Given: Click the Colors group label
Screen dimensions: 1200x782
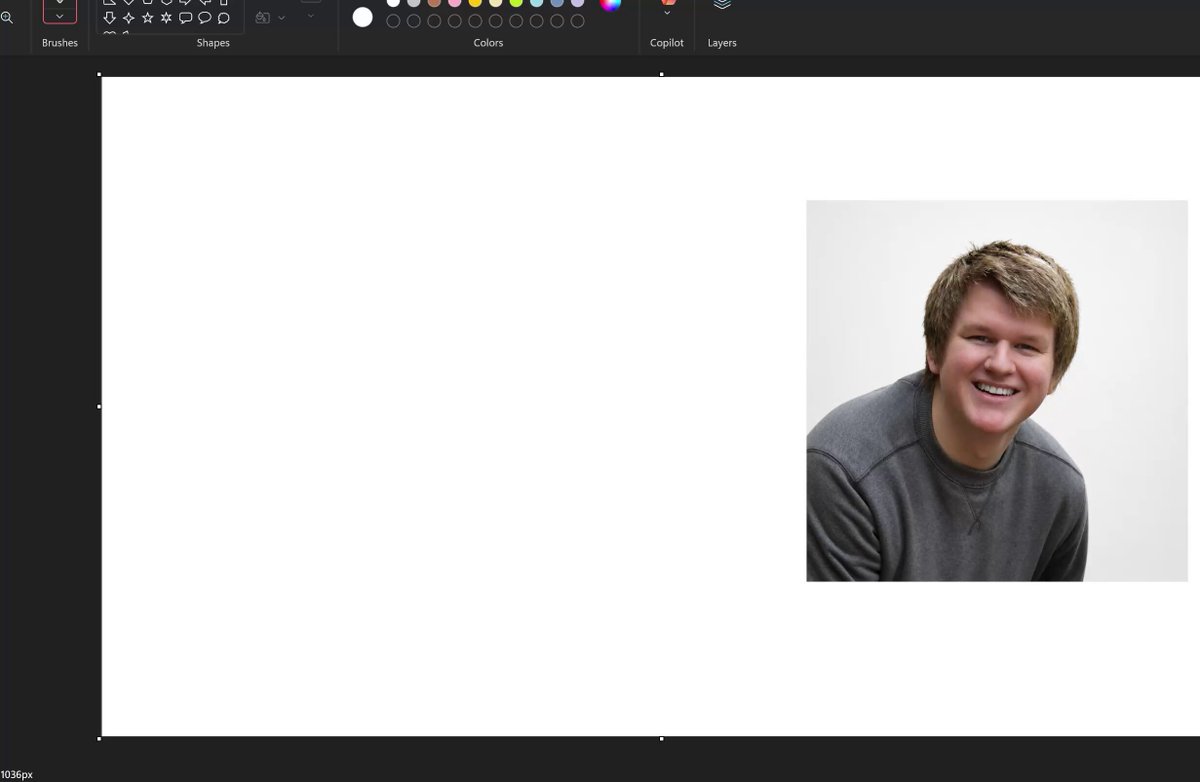Looking at the screenshot, I should coord(488,43).
